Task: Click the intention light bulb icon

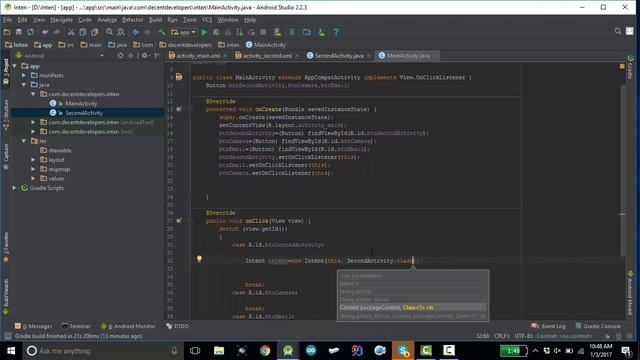Action: [x=199, y=259]
